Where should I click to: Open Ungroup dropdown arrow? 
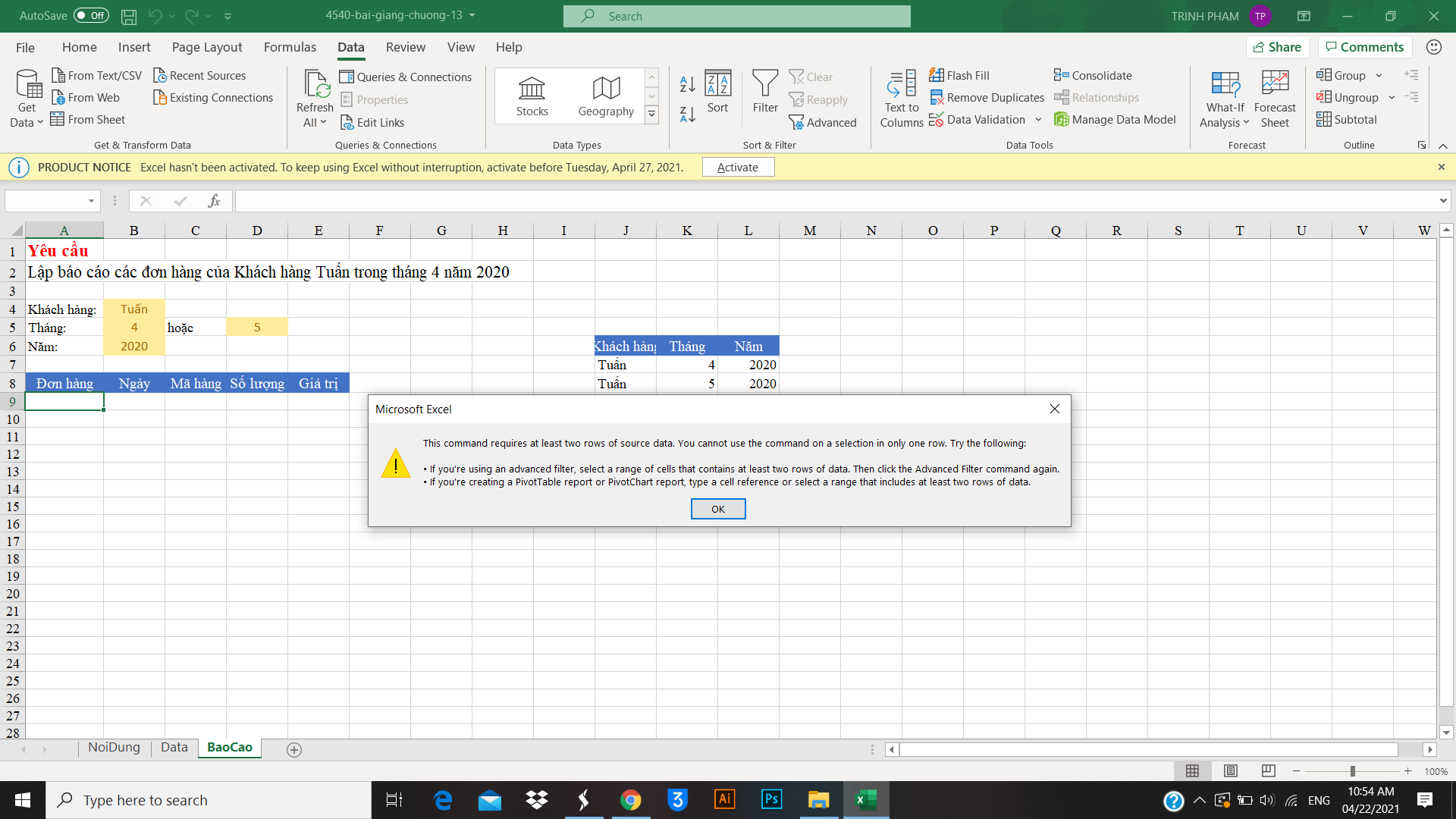[x=1392, y=97]
